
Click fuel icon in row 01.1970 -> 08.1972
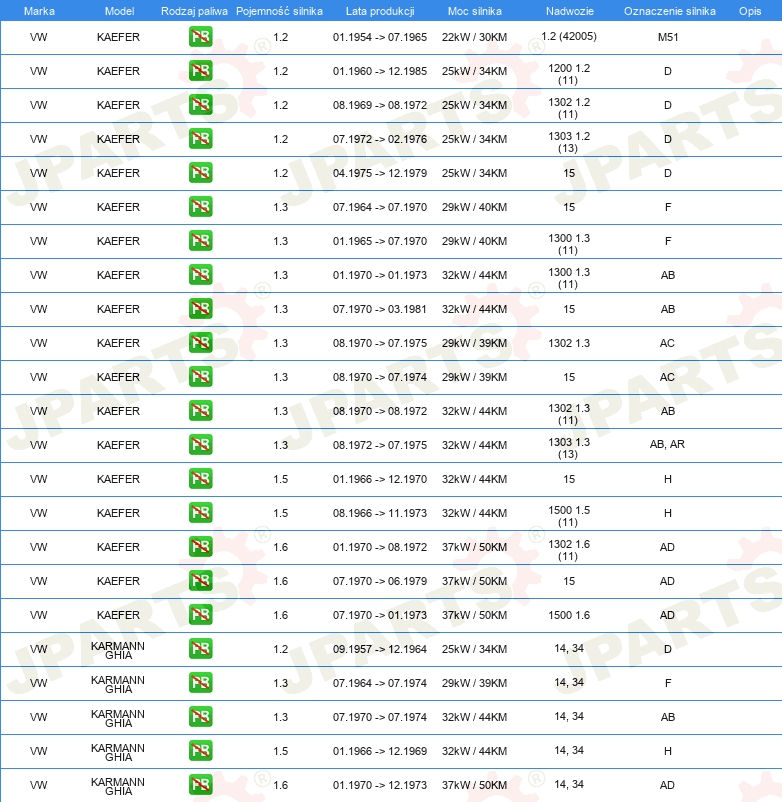coord(200,547)
